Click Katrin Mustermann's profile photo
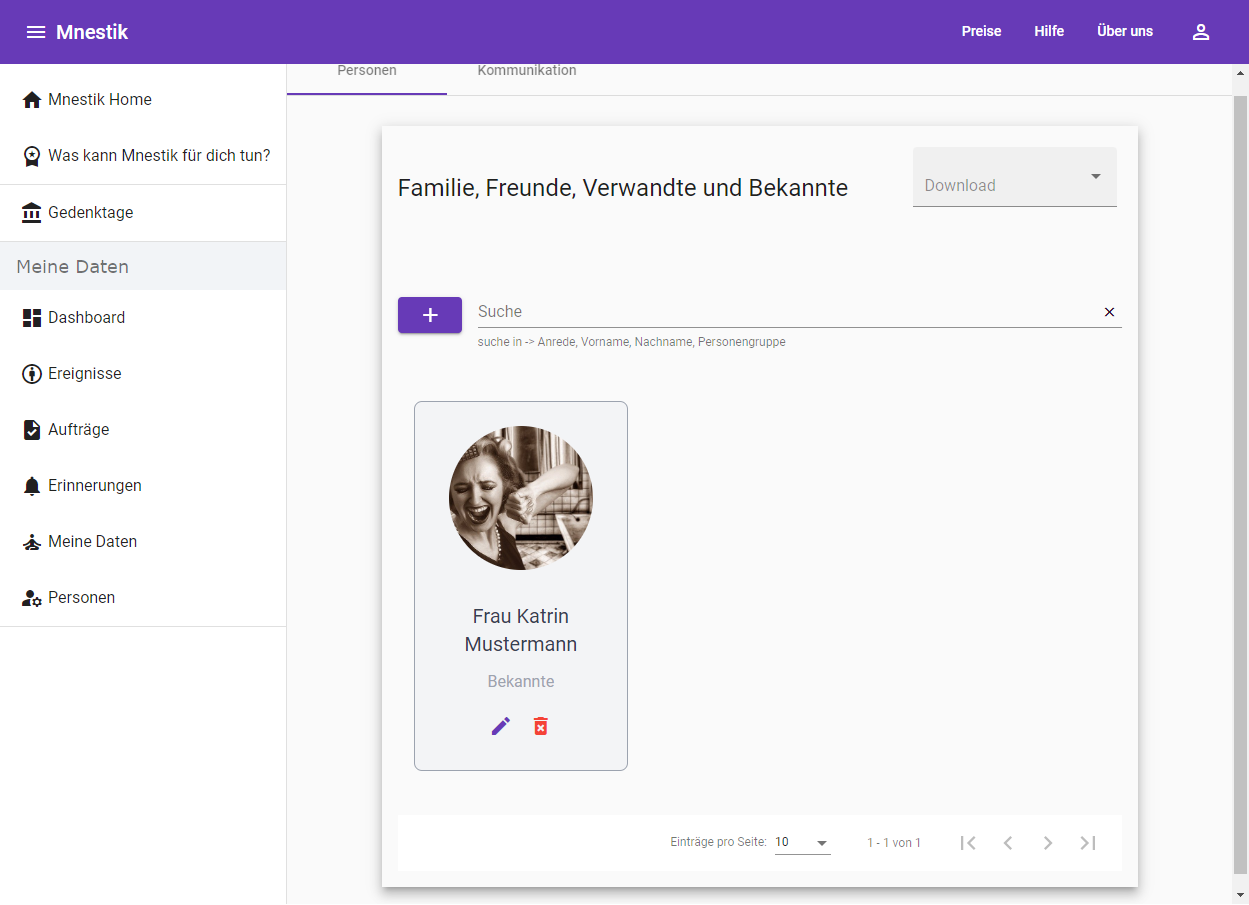Viewport: 1249px width, 905px height. (x=521, y=498)
